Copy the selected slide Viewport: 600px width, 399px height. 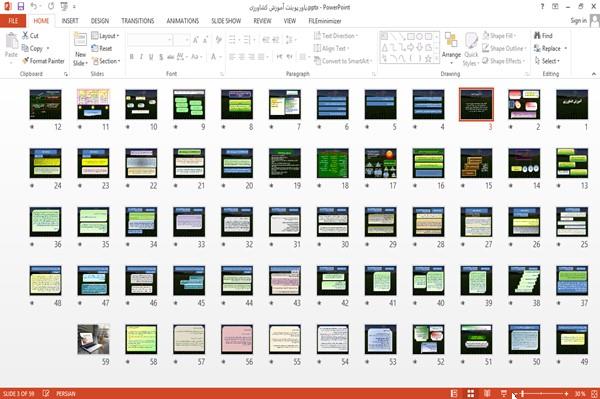(x=32, y=48)
